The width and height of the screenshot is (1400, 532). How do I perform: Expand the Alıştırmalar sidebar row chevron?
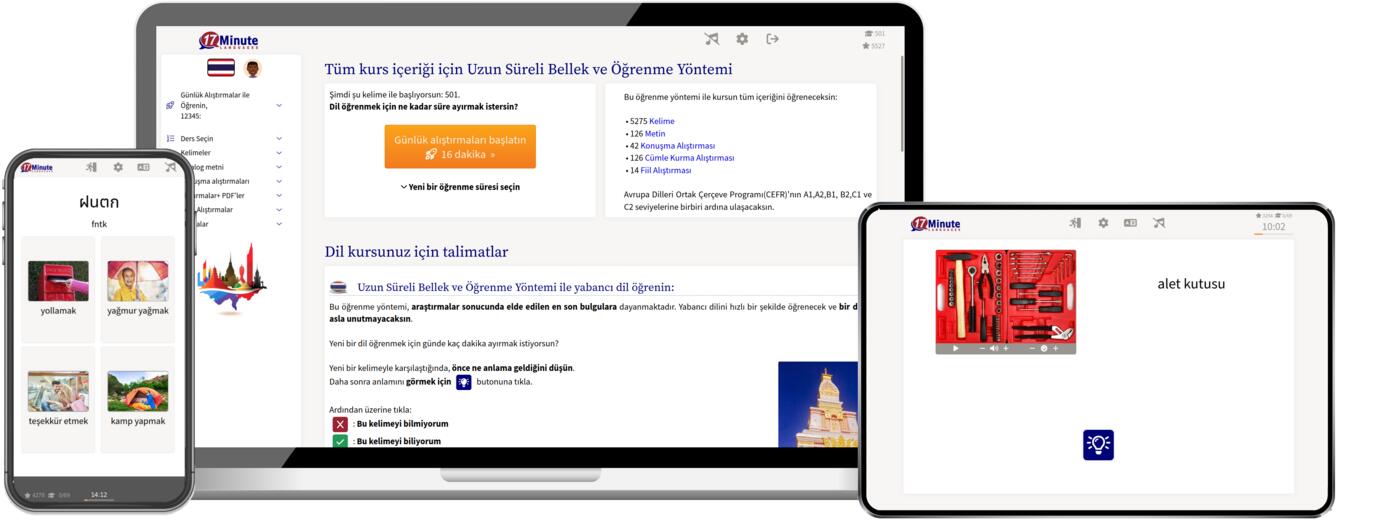pyautogui.click(x=279, y=210)
